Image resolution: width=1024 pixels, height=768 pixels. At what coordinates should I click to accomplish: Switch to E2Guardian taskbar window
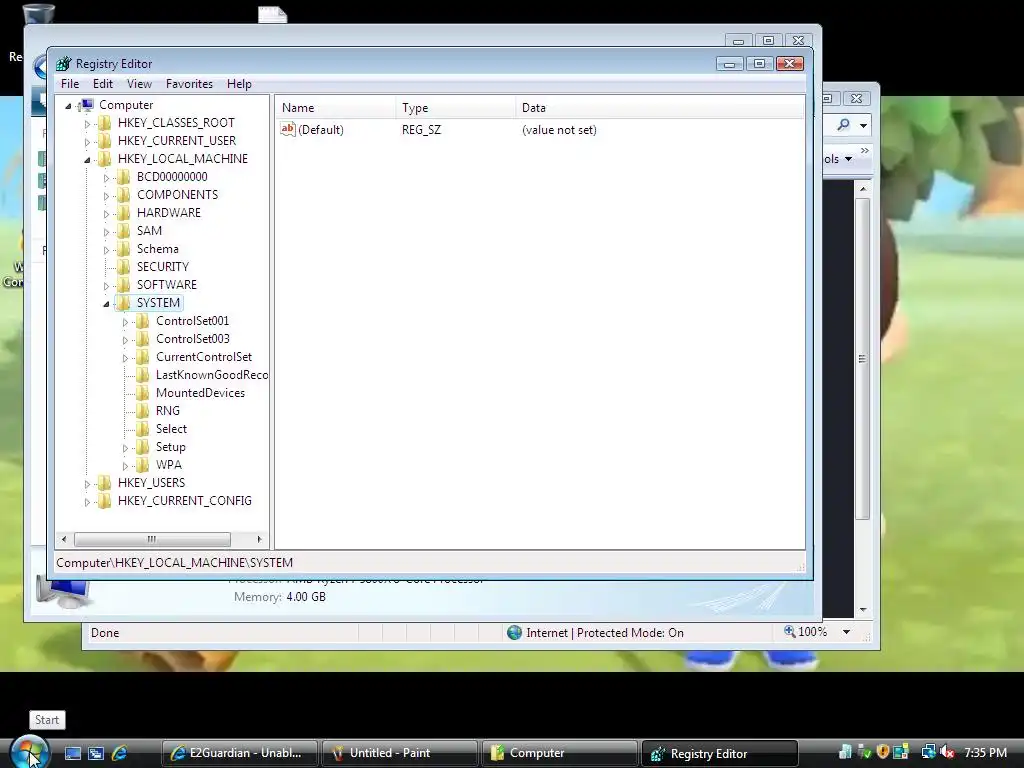pyautogui.click(x=239, y=753)
